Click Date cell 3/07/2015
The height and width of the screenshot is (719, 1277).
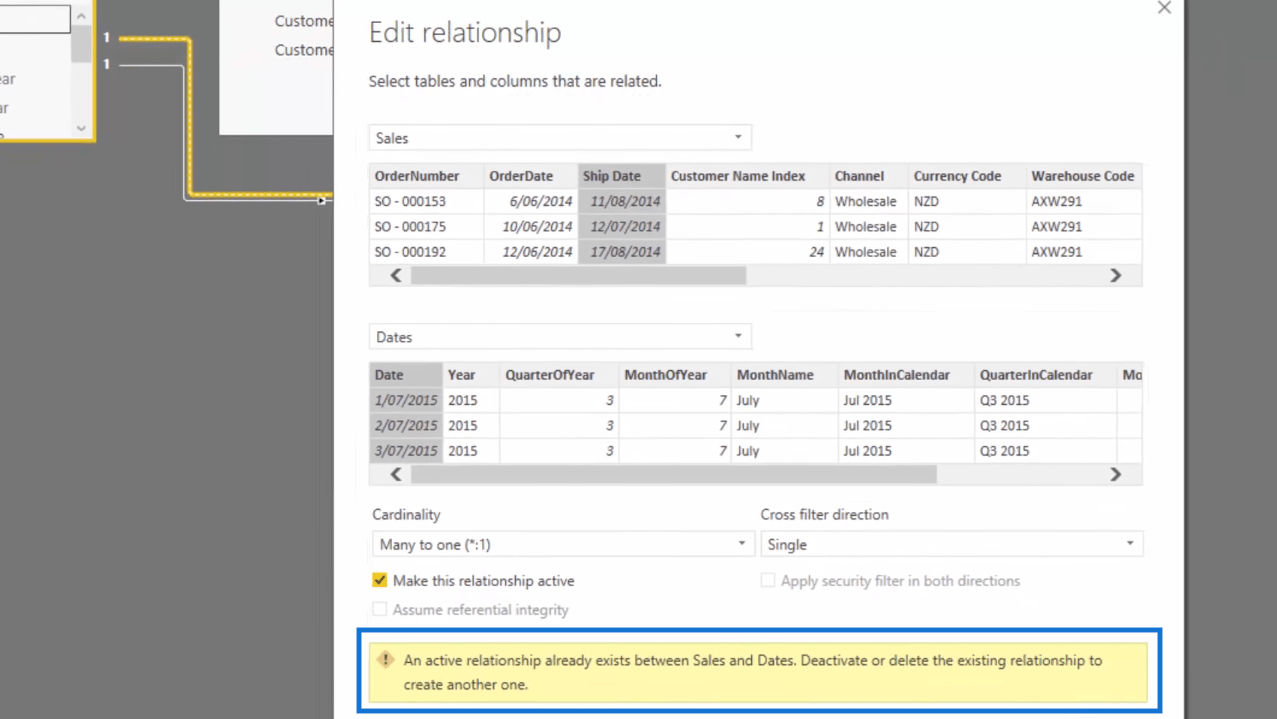(x=406, y=451)
